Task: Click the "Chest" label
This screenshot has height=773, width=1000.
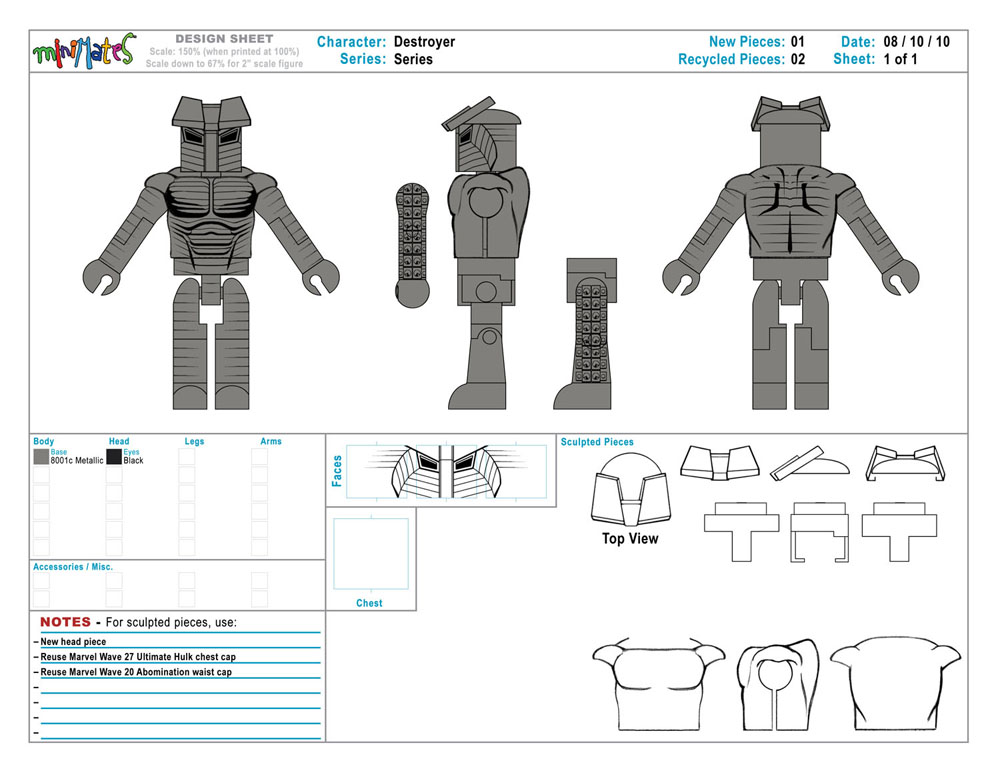Action: (x=369, y=603)
